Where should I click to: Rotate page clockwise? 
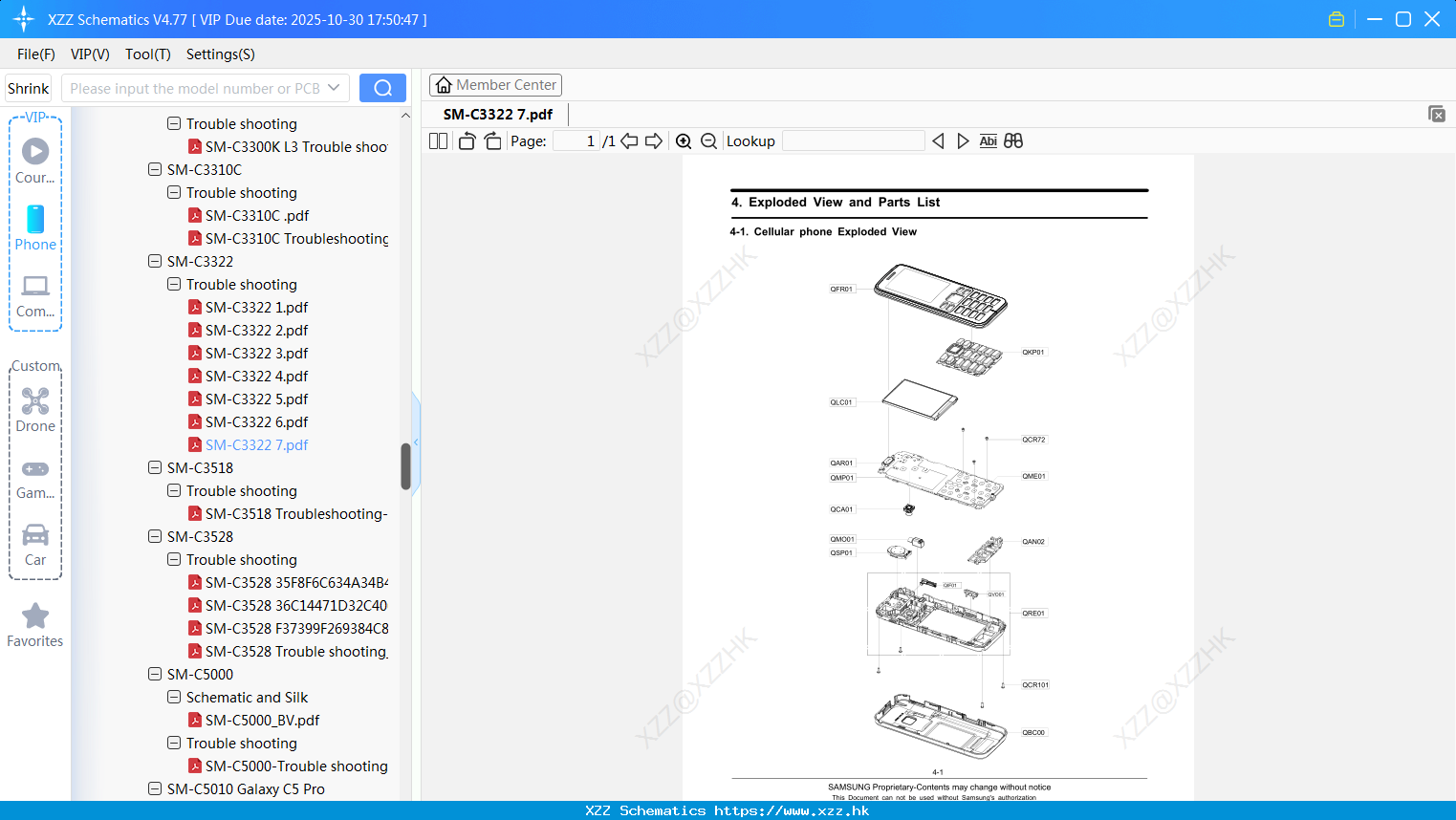click(492, 140)
